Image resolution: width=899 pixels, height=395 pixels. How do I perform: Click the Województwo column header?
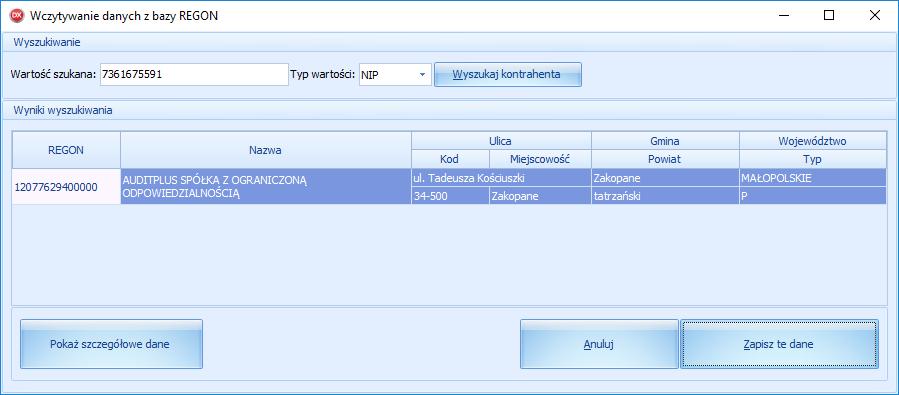812,140
